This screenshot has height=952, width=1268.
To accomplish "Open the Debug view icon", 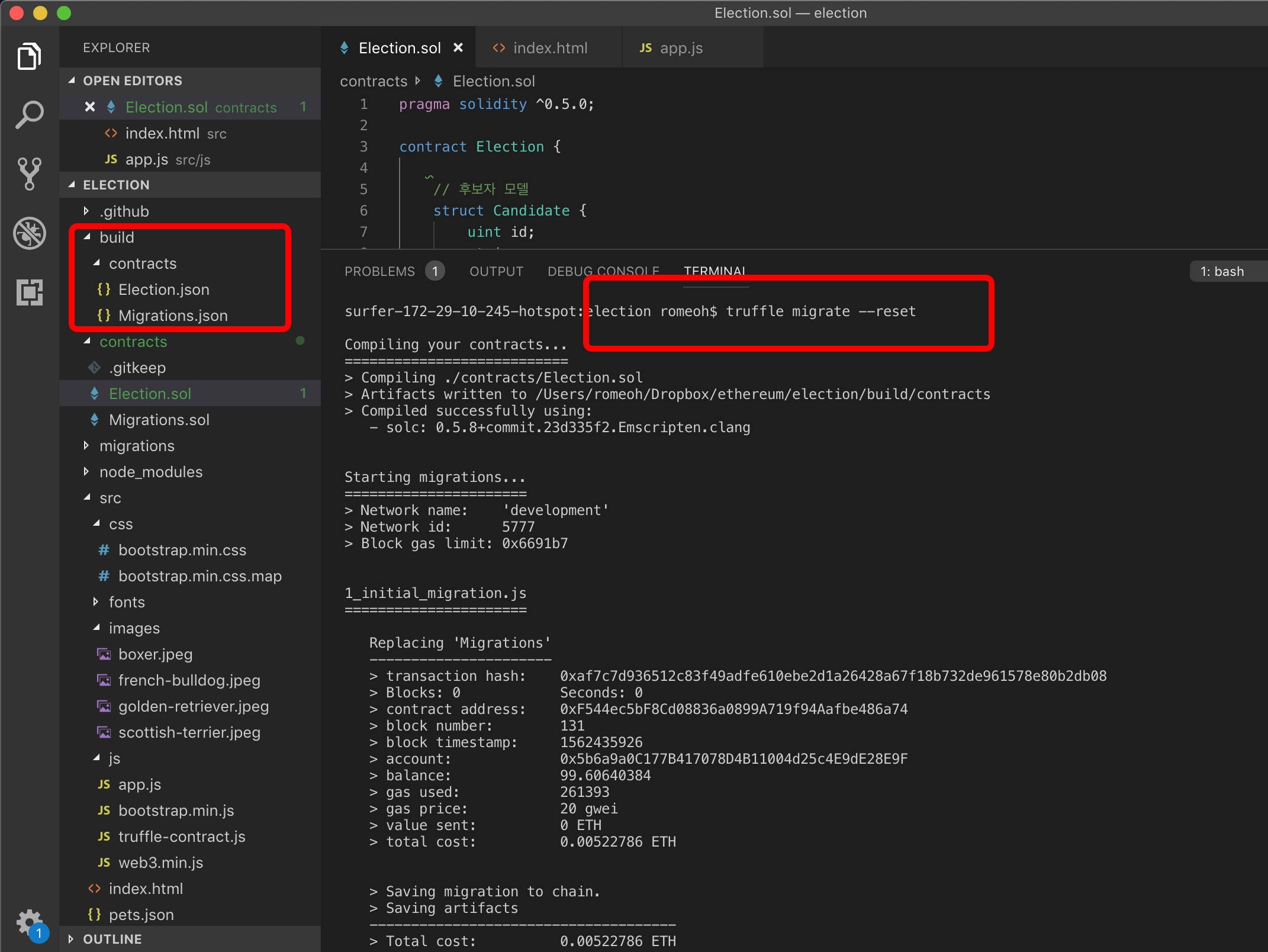I will coord(29,233).
